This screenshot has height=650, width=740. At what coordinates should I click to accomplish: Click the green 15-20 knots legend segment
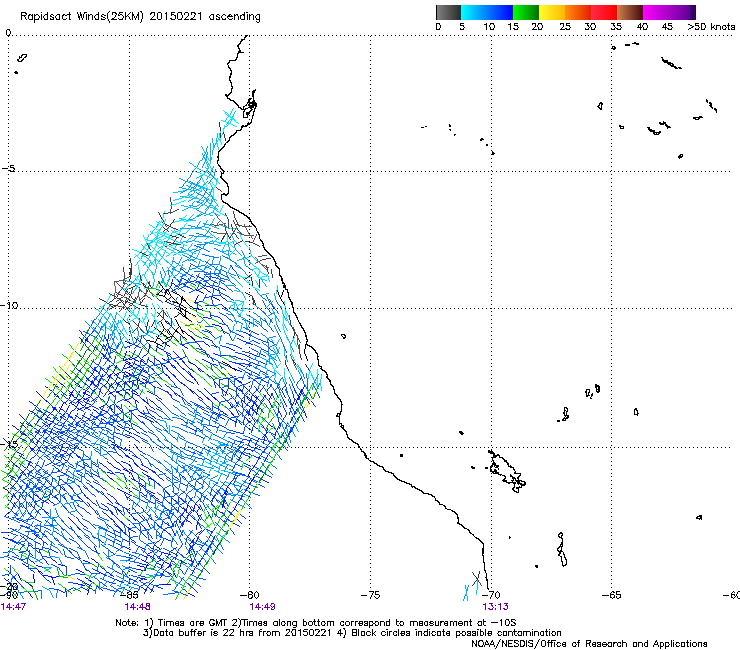tap(526, 12)
